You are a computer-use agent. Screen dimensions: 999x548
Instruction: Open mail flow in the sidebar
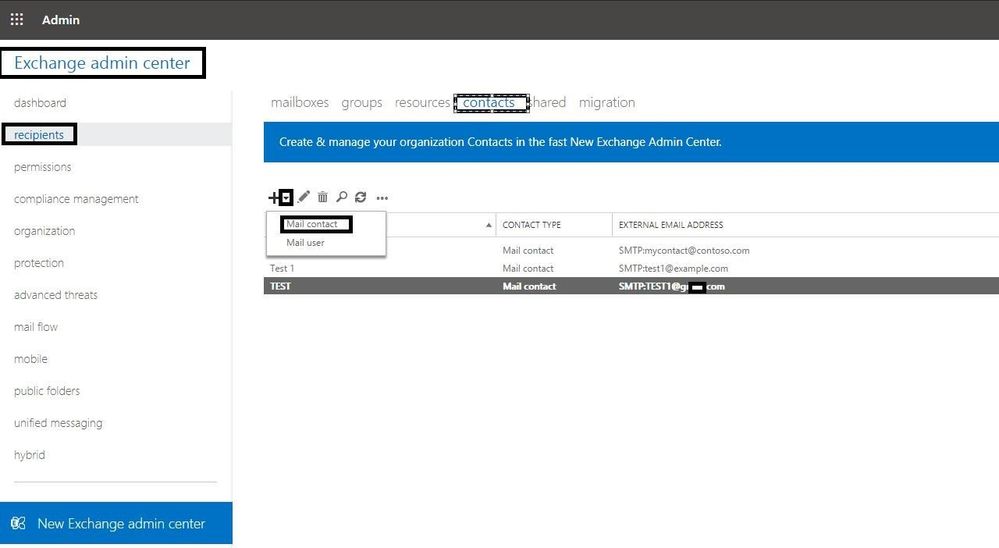[36, 327]
